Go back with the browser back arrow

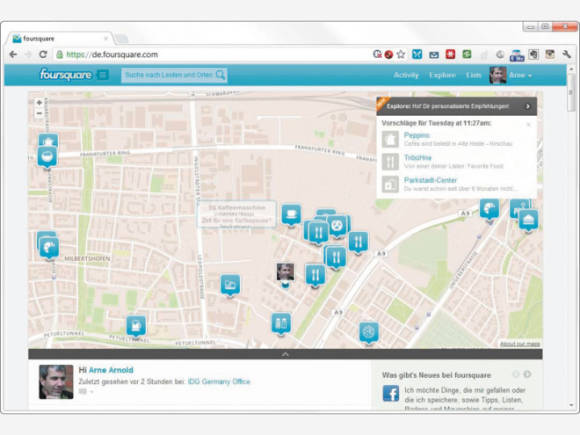13,55
